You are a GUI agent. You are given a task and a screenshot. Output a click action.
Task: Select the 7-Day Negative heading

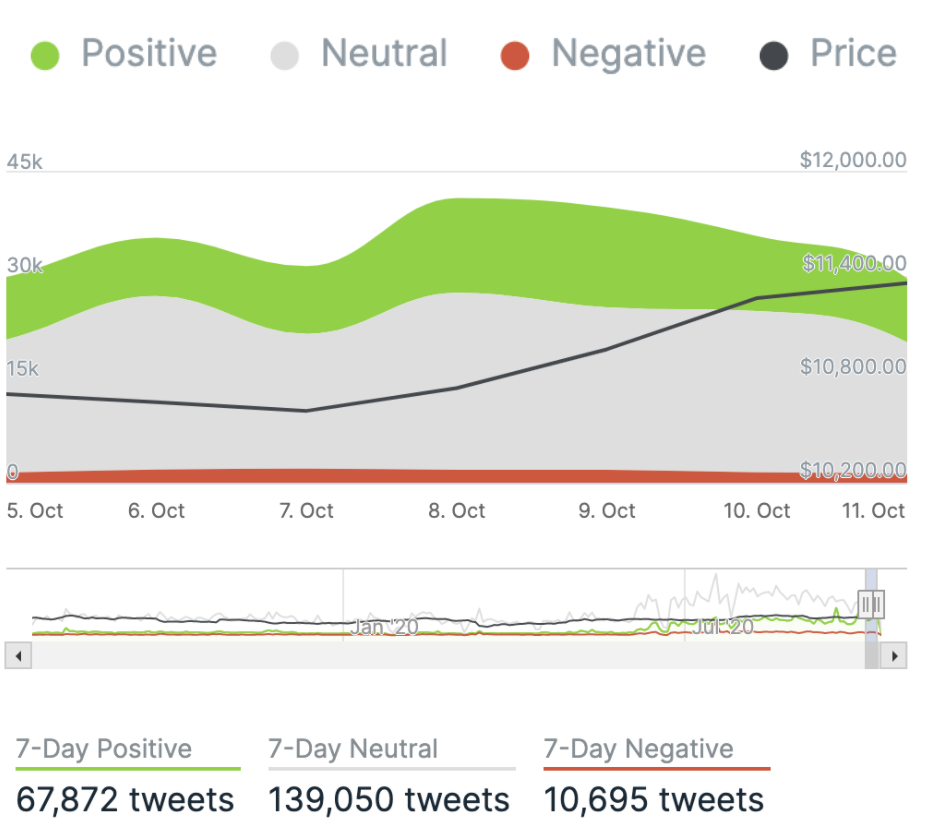click(638, 749)
